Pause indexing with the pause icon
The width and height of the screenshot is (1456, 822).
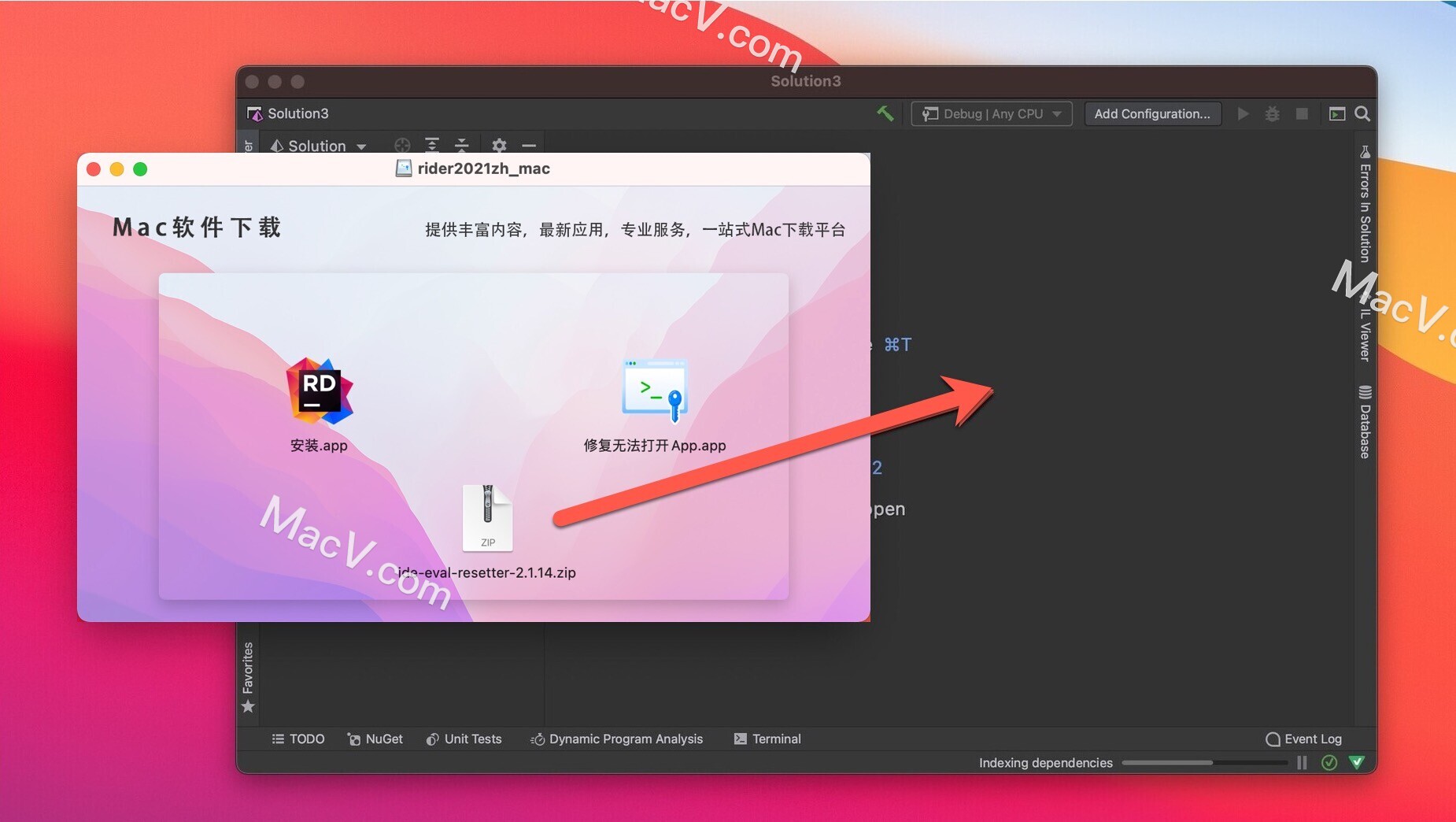[x=1302, y=762]
